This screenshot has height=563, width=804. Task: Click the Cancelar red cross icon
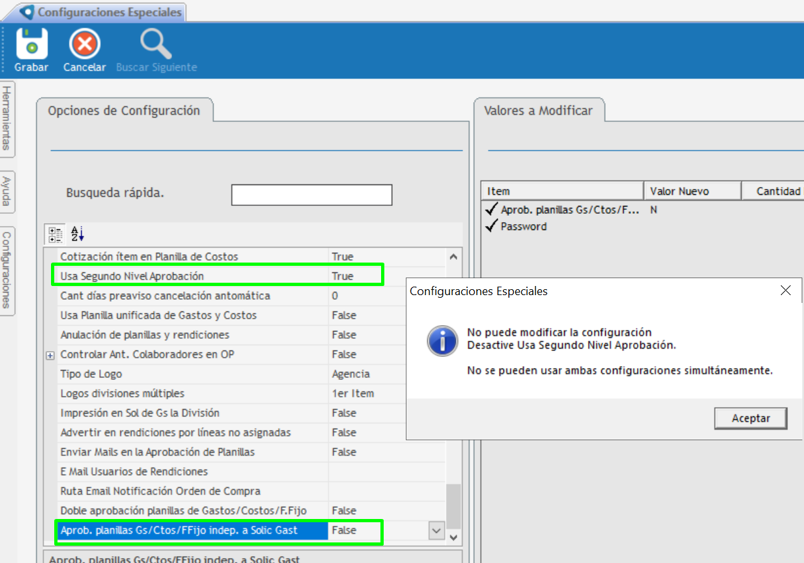(x=85, y=44)
